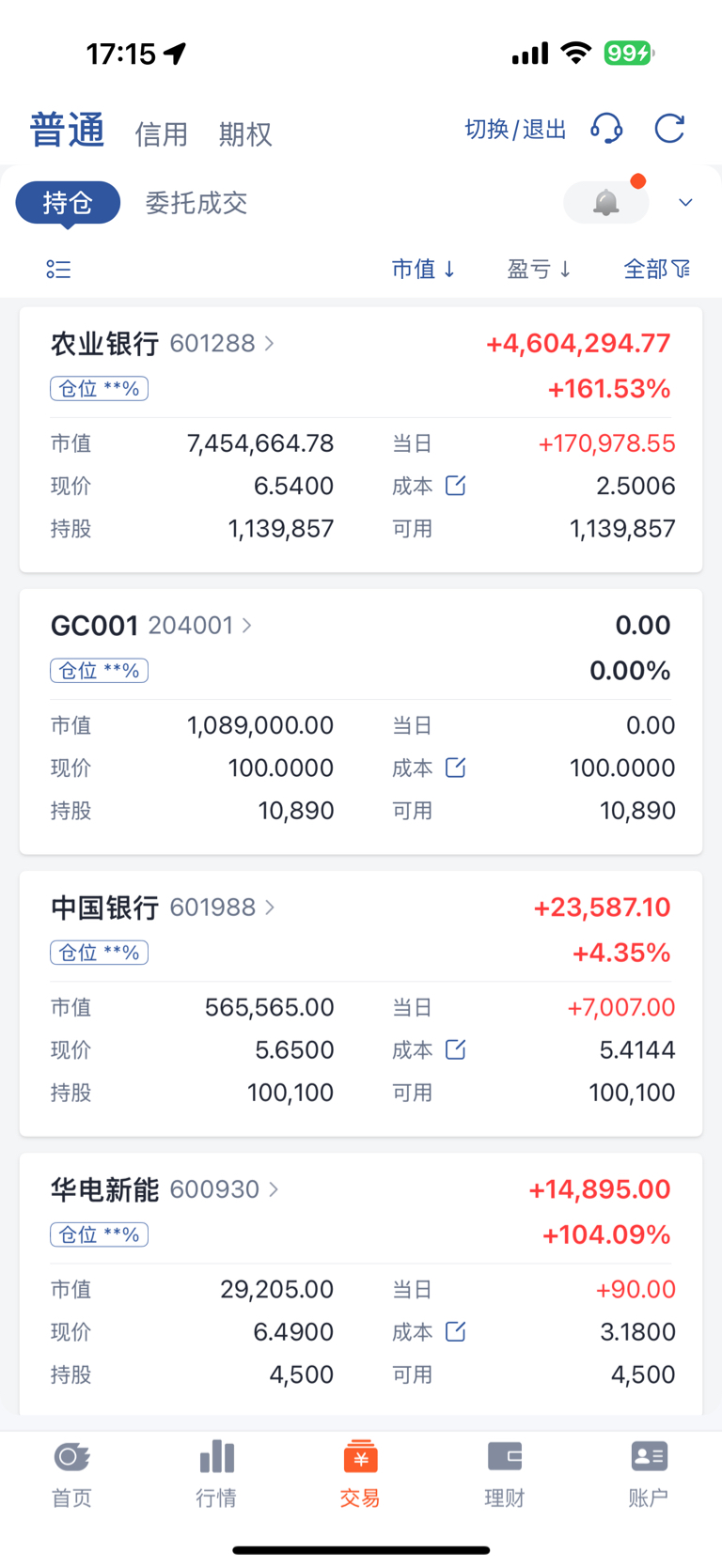Image resolution: width=722 pixels, height=1568 pixels.
Task: Open 理财 wealth management in bottom bar
Action: point(505,1473)
